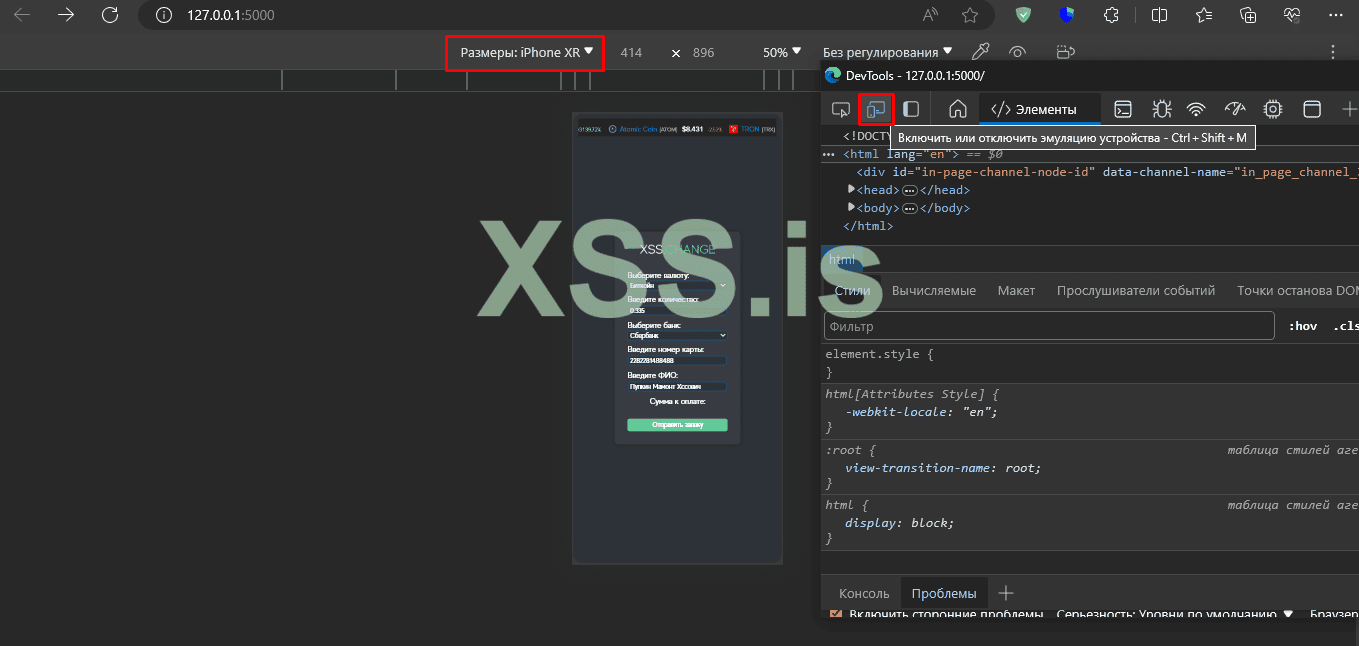This screenshot has height=646, width=1359.
Task: Open the device size dropdown iPhone XR
Action: 526,52
